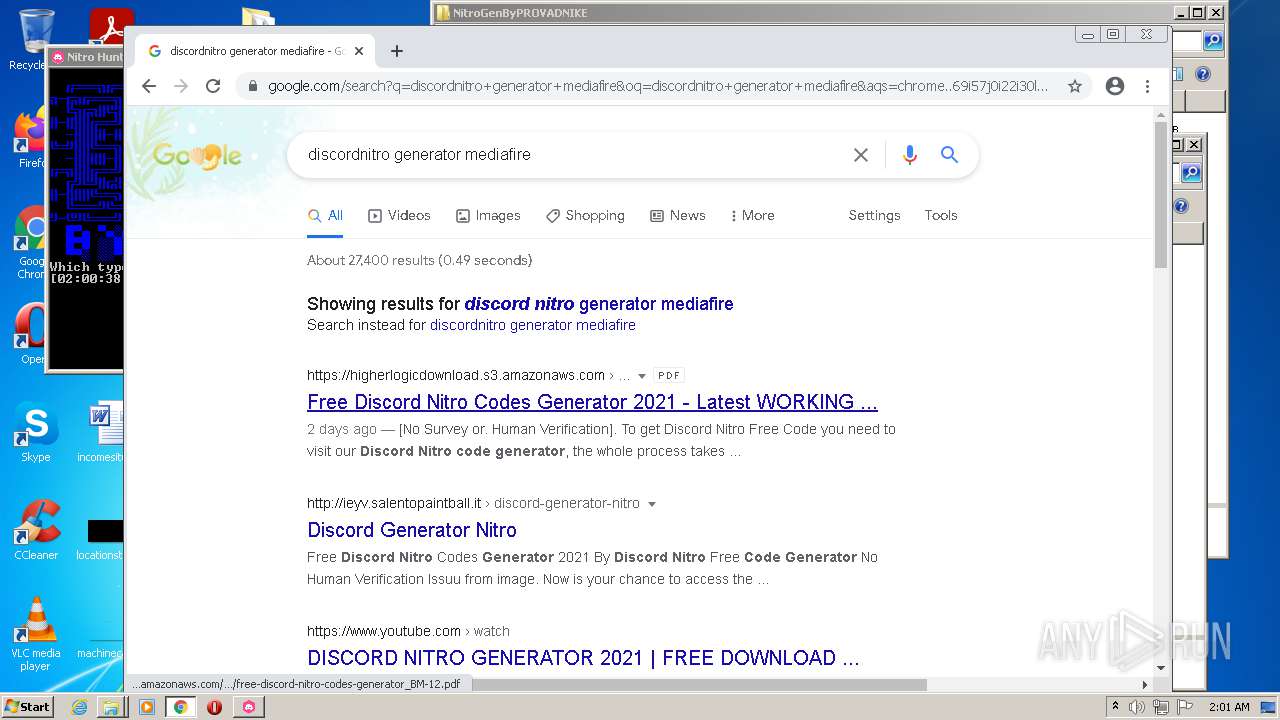This screenshot has width=1280, height=720.
Task: Search instead for discordnitro generator mediafire
Action: [x=533, y=325]
